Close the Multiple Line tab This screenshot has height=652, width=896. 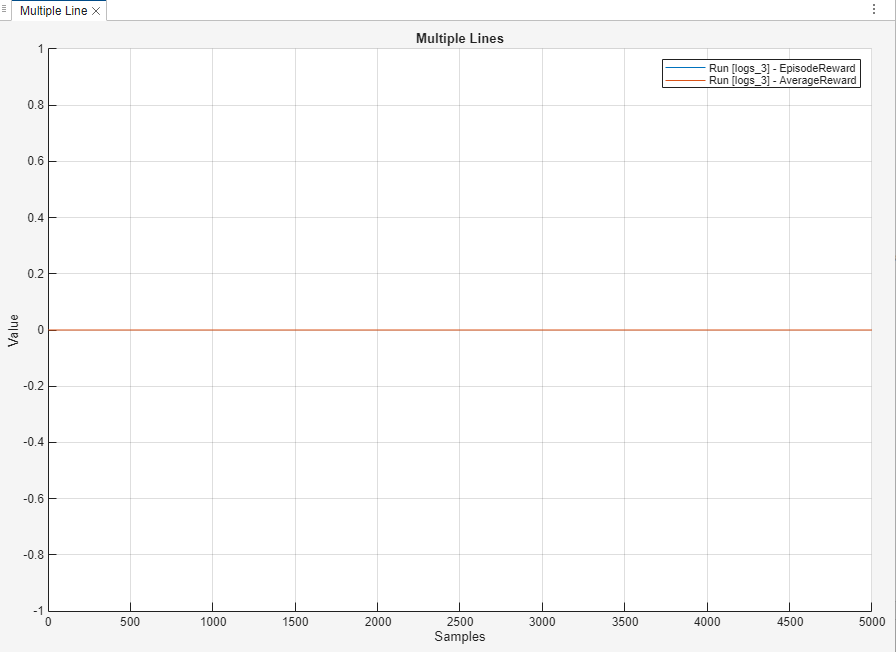click(96, 11)
